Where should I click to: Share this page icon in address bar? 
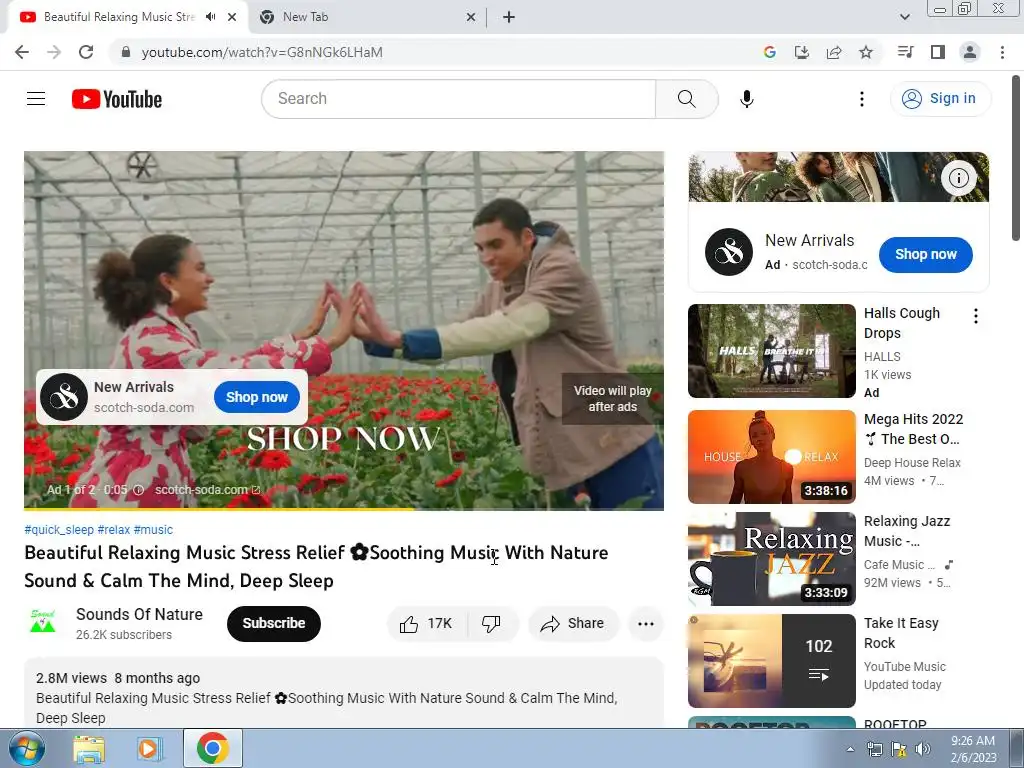pos(834,52)
